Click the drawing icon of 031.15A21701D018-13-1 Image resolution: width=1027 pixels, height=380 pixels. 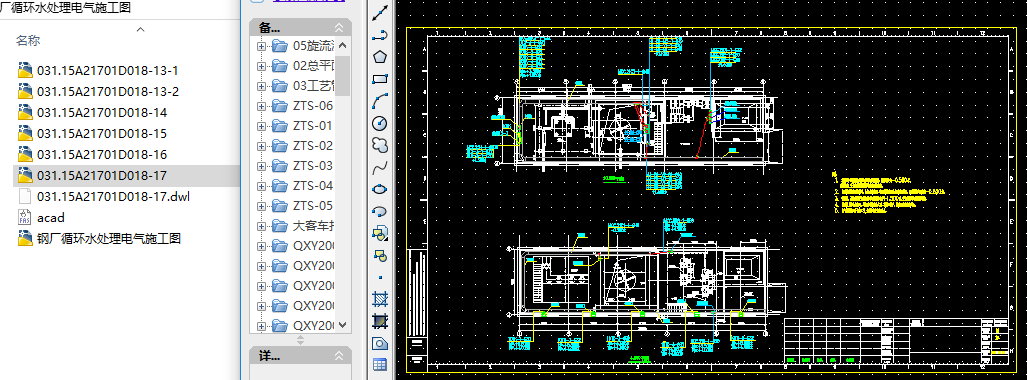pyautogui.click(x=25, y=71)
